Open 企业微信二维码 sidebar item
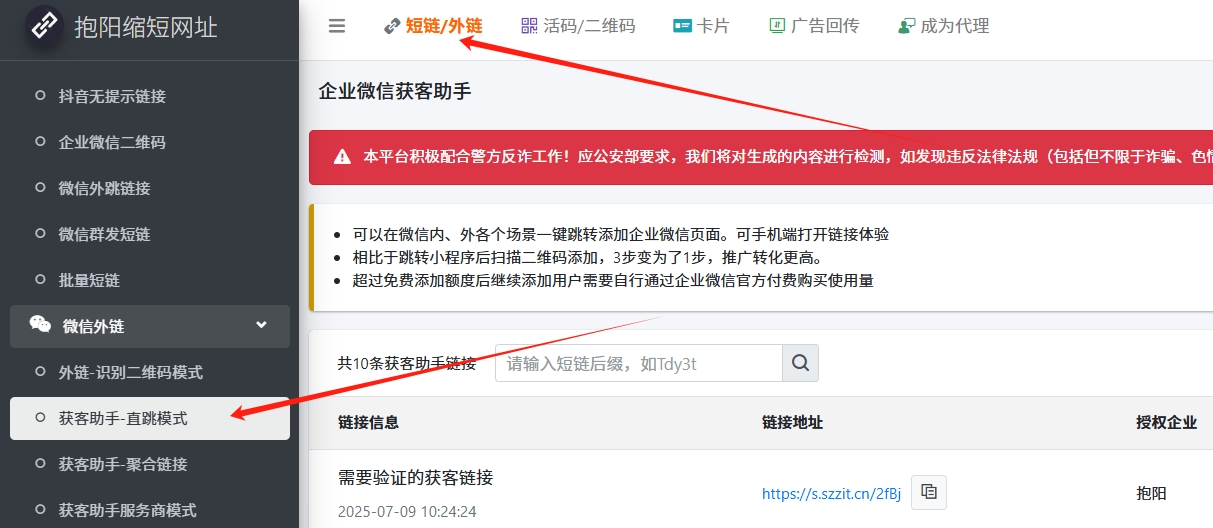This screenshot has width=1213, height=528. coord(112,142)
